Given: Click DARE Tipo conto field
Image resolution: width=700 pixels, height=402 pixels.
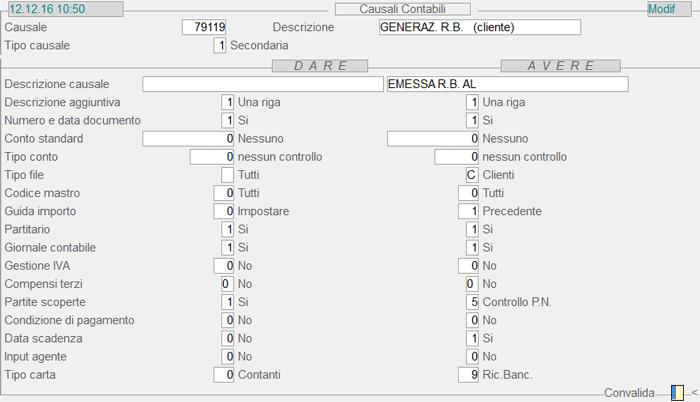Looking at the screenshot, I should pyautogui.click(x=212, y=157).
